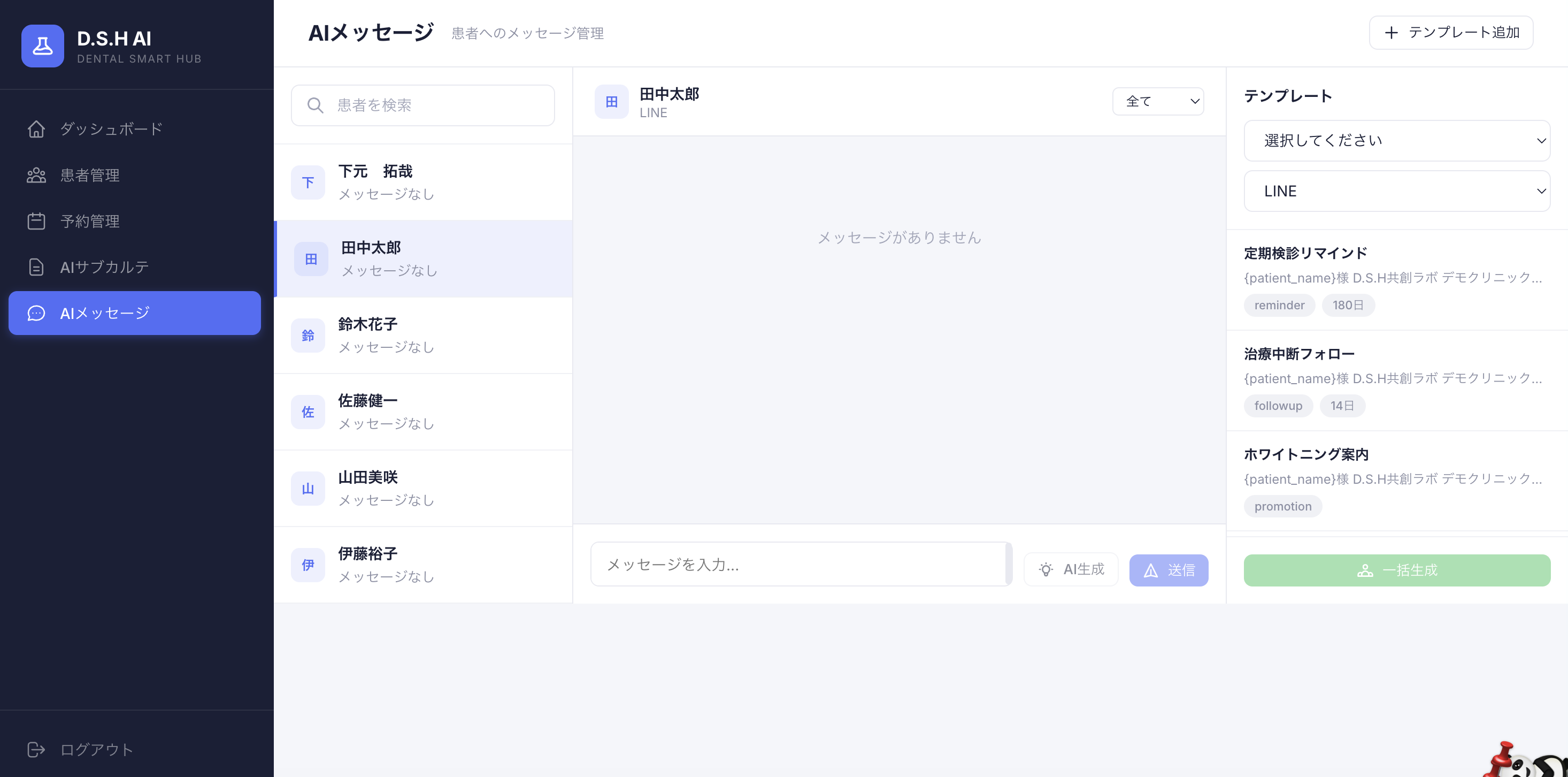Viewport: 1568px width, 777px height.
Task: Click the 予約管理 calendar icon
Action: 36,221
